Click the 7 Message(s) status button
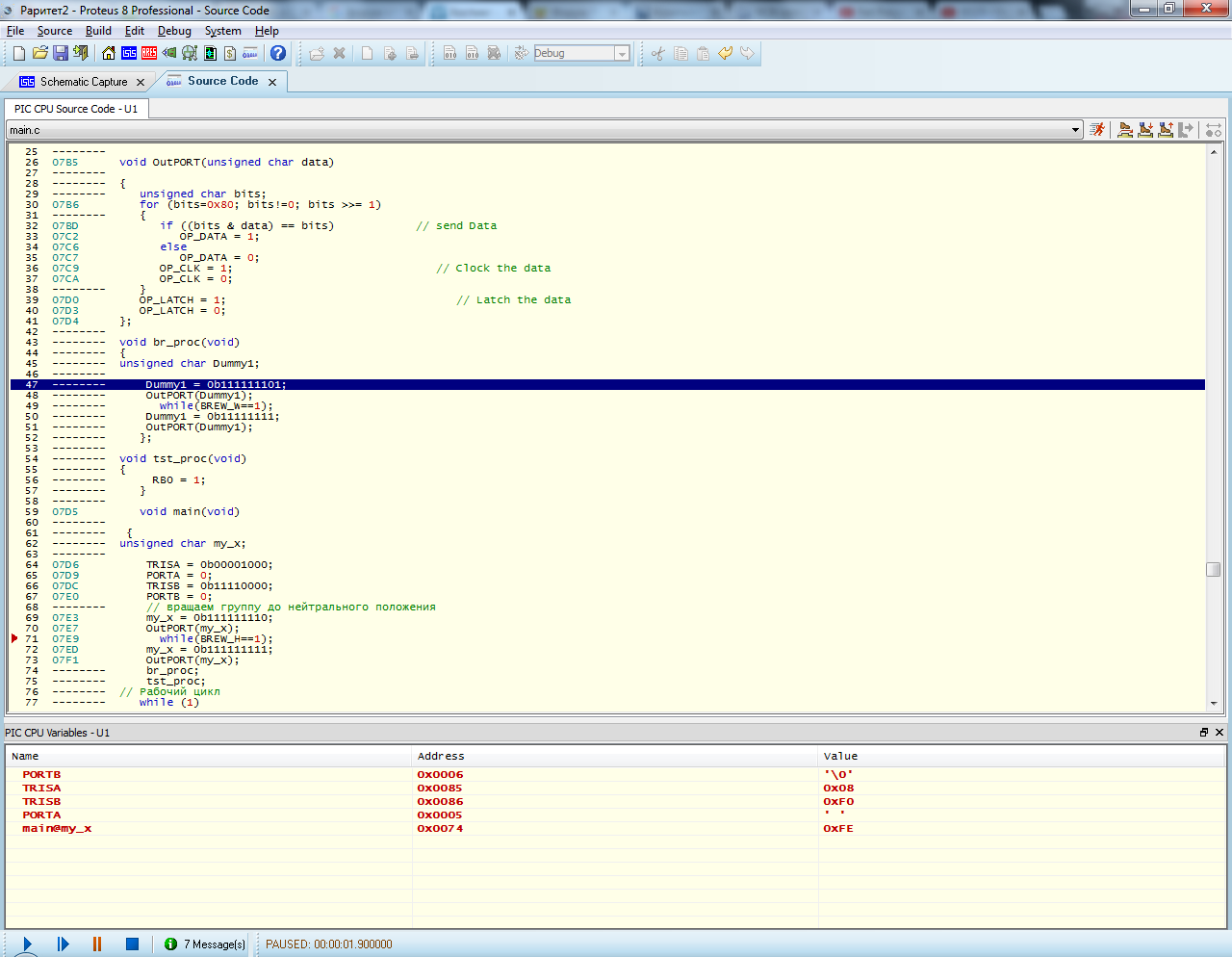The width and height of the screenshot is (1232, 957). (x=205, y=944)
